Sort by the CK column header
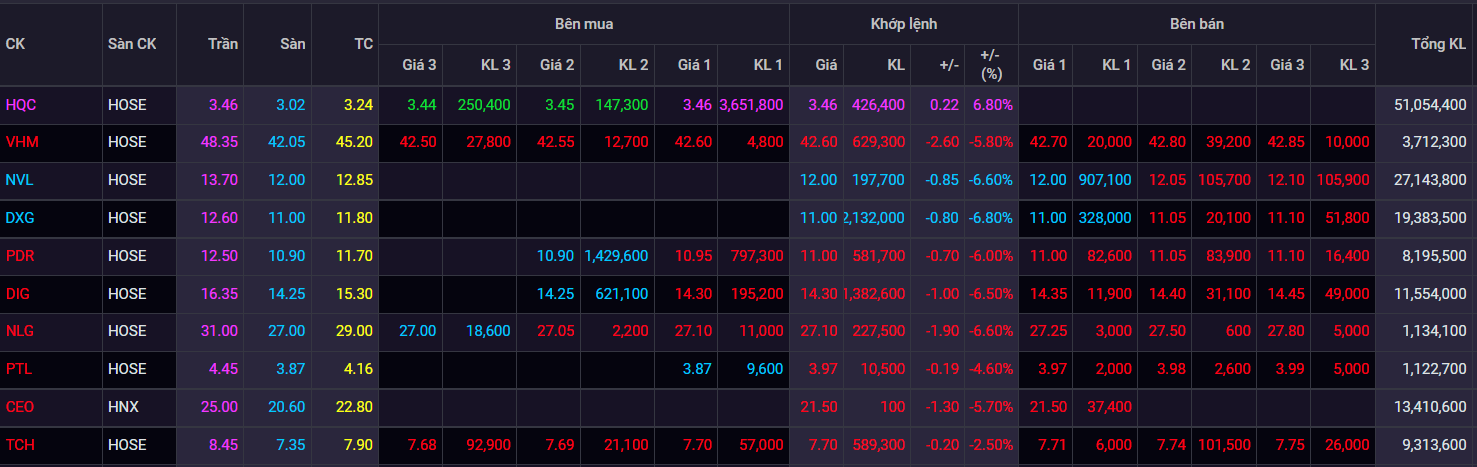The height and width of the screenshot is (467, 1477). point(15,44)
